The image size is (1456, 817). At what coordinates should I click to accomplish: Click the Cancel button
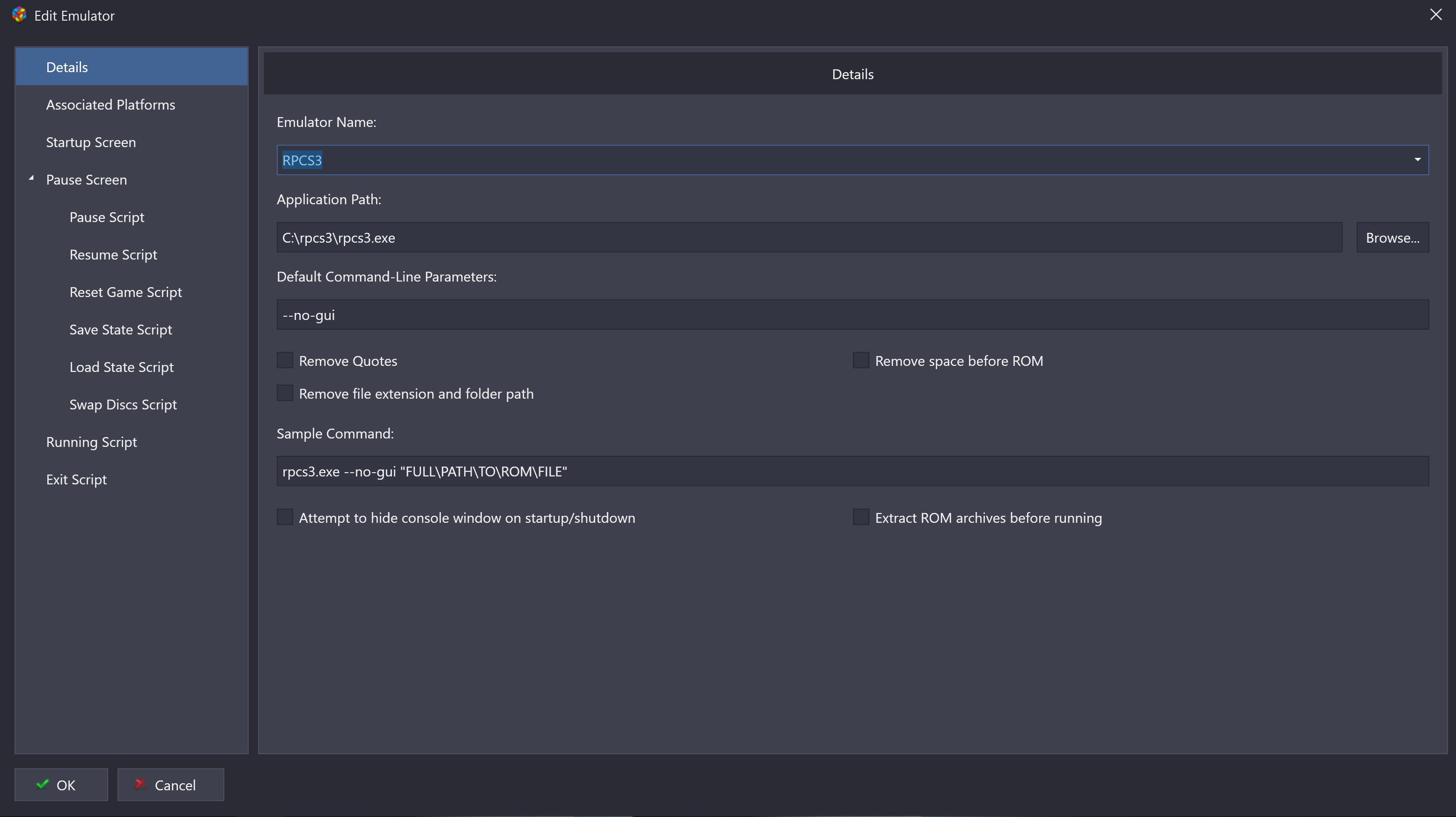pyautogui.click(x=170, y=785)
